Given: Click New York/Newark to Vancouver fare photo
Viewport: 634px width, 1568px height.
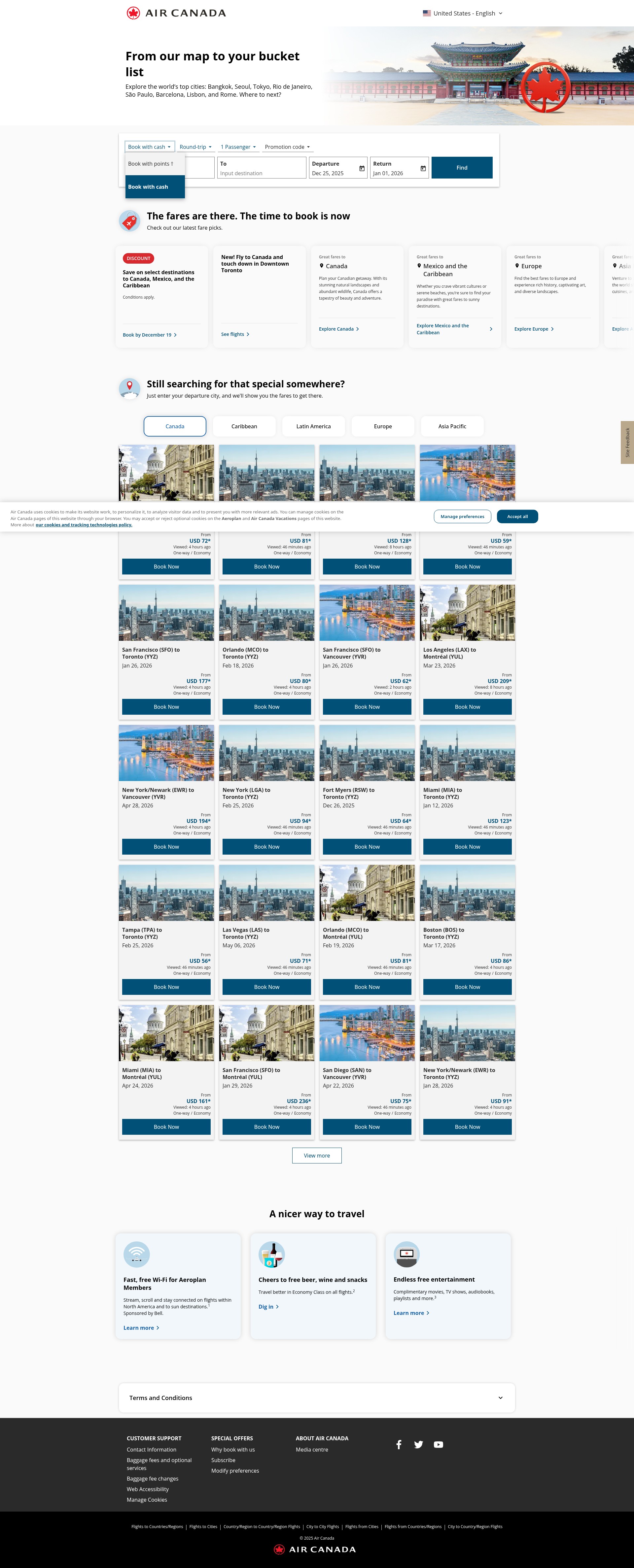Looking at the screenshot, I should click(x=166, y=753).
